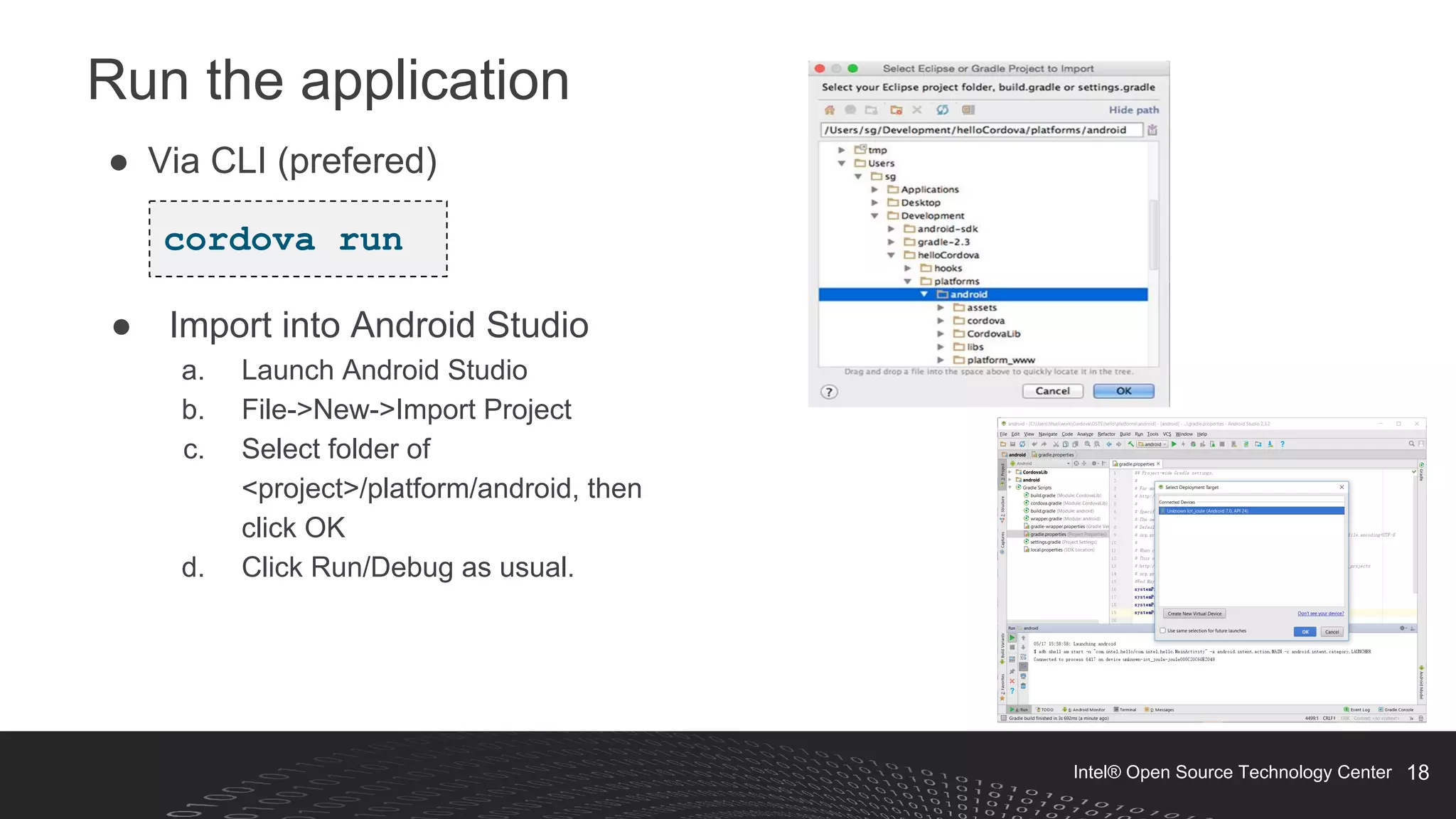Click the print icon in Run panel
This screenshot has height=819, width=1456.
coord(1023,676)
